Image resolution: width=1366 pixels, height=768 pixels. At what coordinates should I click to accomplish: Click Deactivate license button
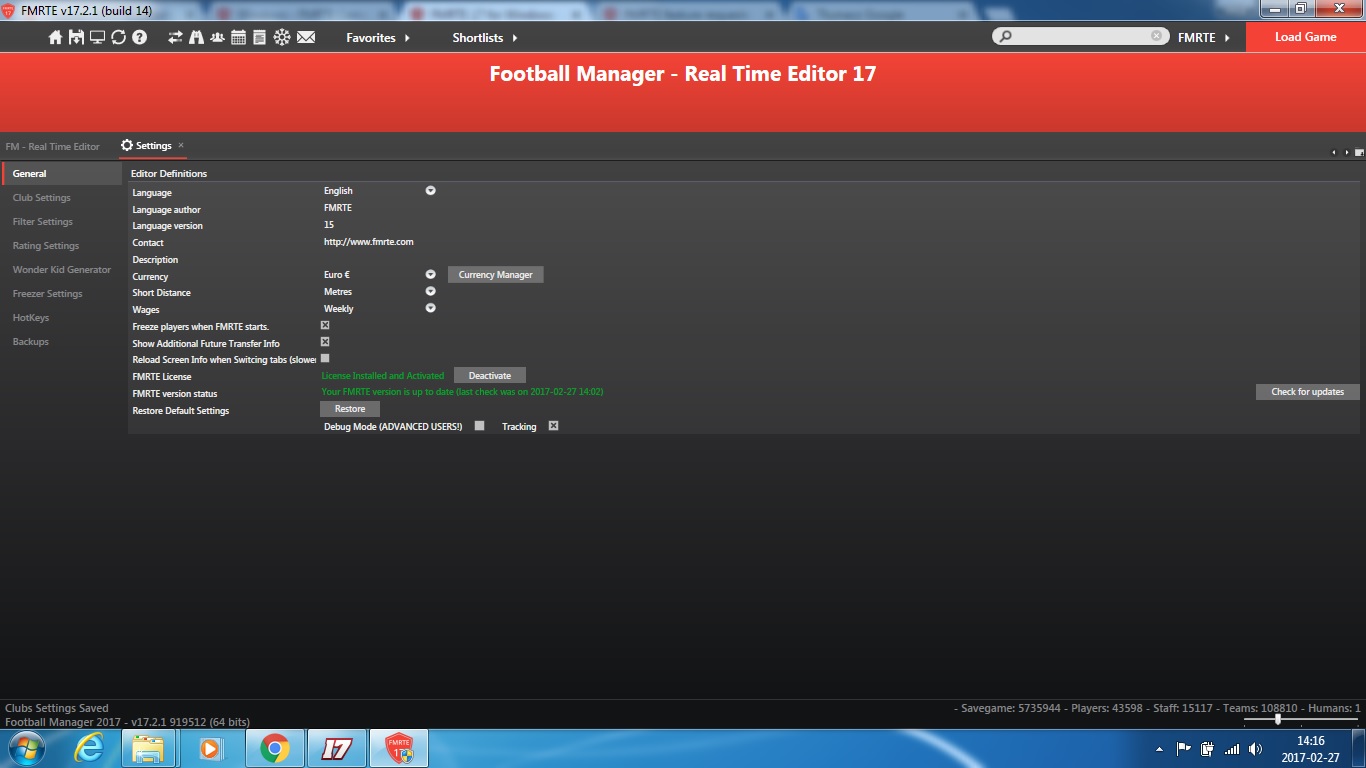[490, 376]
